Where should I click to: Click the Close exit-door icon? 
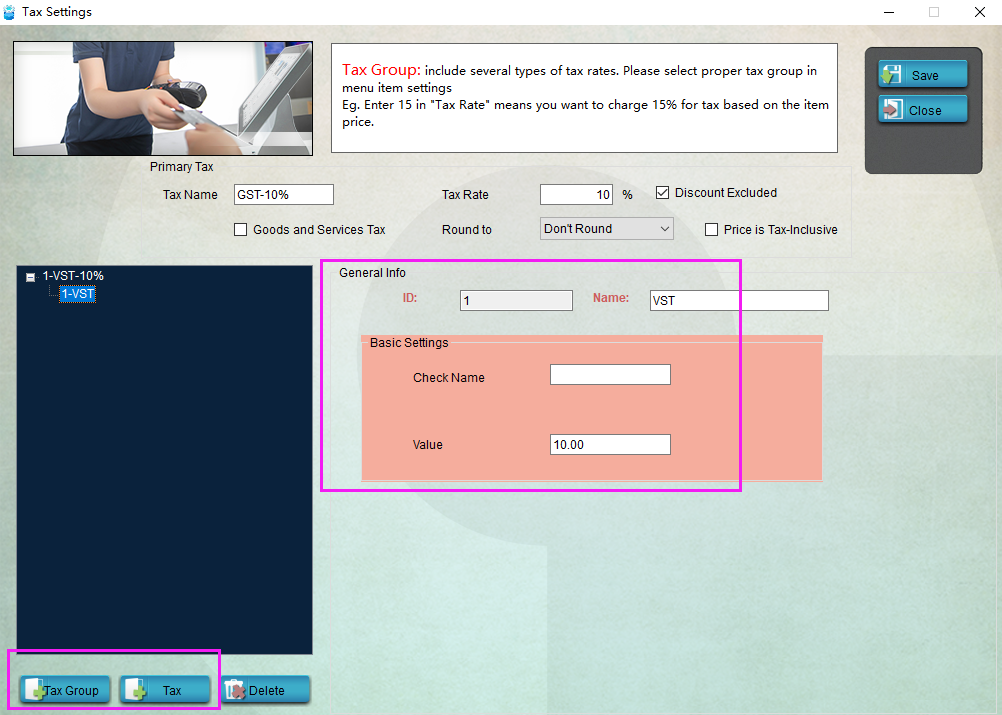891,110
